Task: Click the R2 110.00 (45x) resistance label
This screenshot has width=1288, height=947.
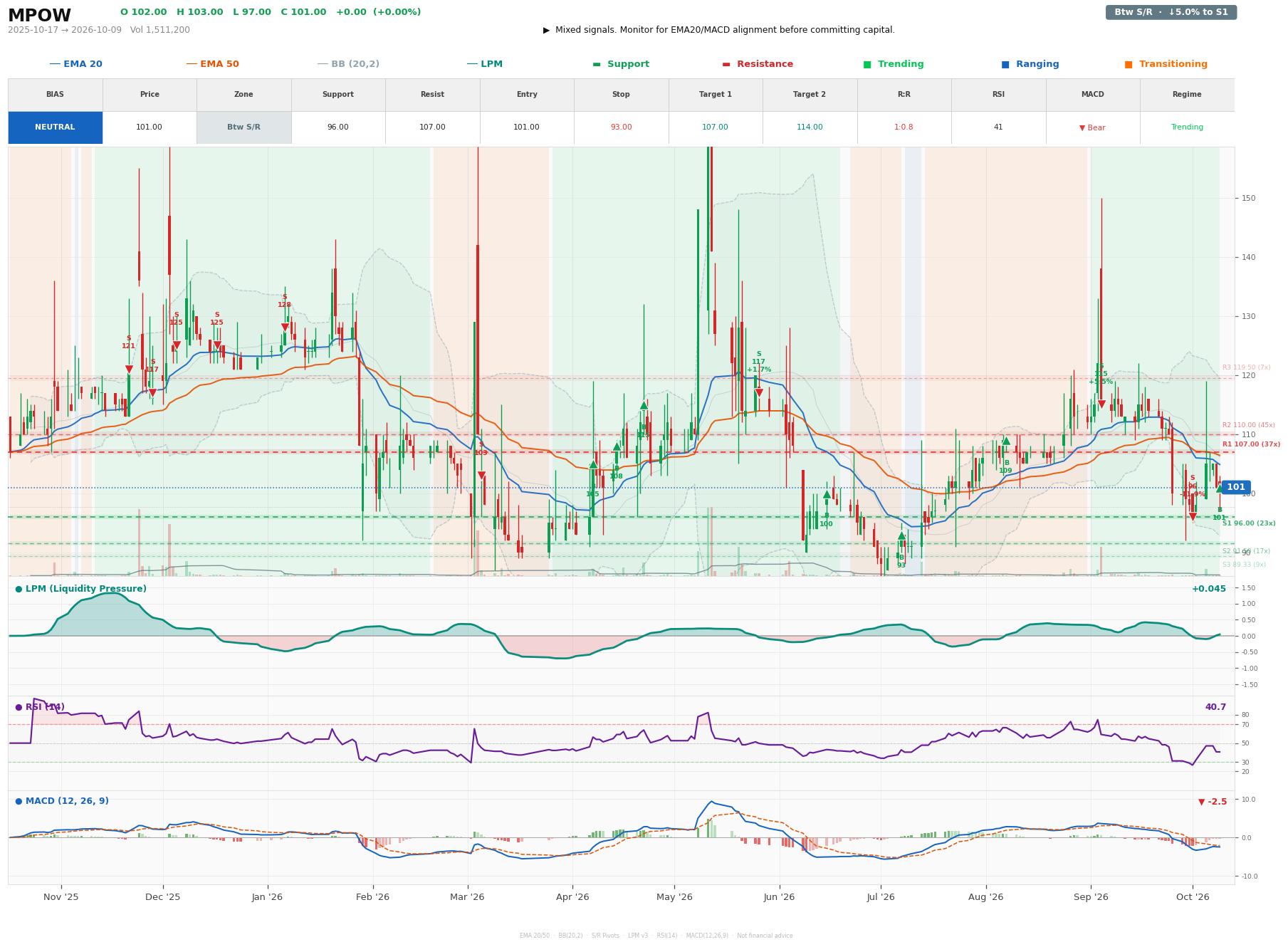Action: 1248,425
